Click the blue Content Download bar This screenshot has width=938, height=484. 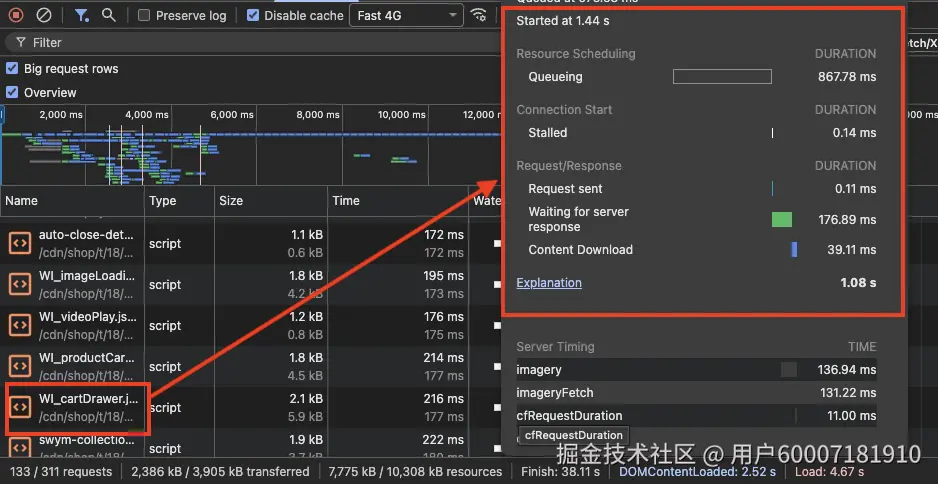[794, 249]
